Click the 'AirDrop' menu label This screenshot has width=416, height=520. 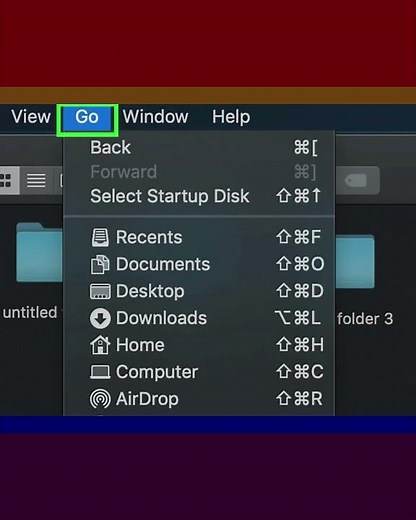tap(147, 399)
